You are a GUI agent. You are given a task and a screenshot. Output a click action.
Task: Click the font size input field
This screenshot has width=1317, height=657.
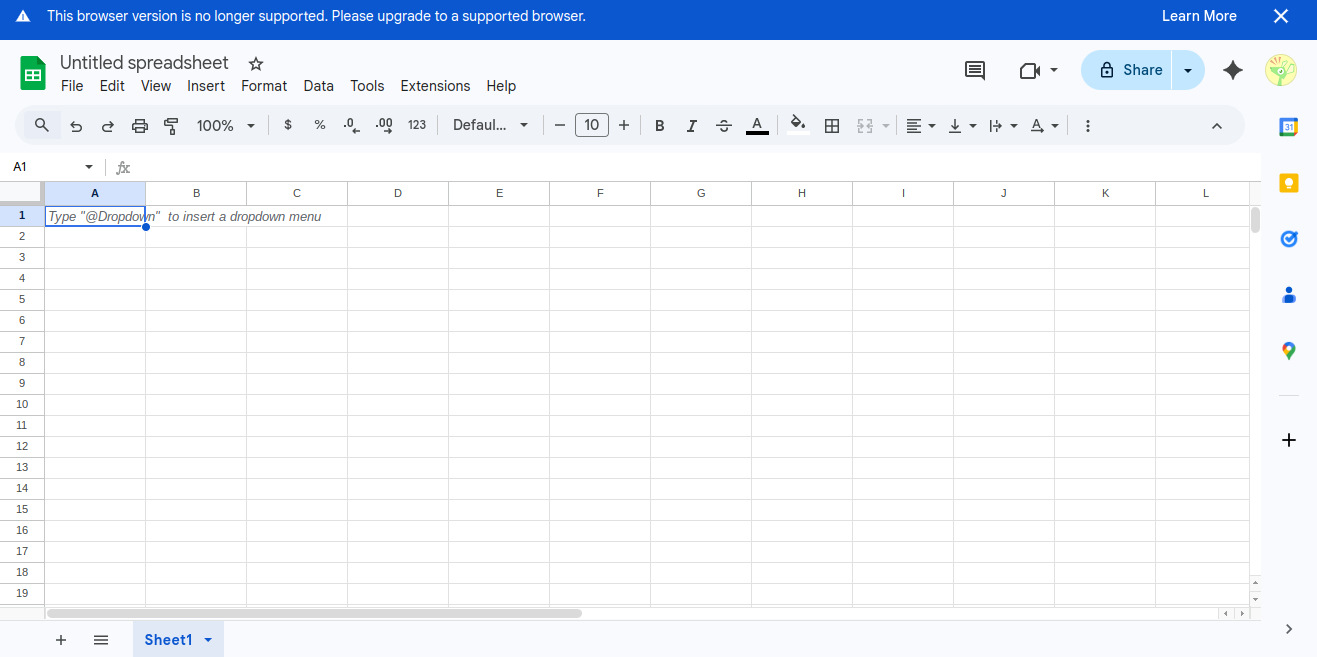pos(592,125)
